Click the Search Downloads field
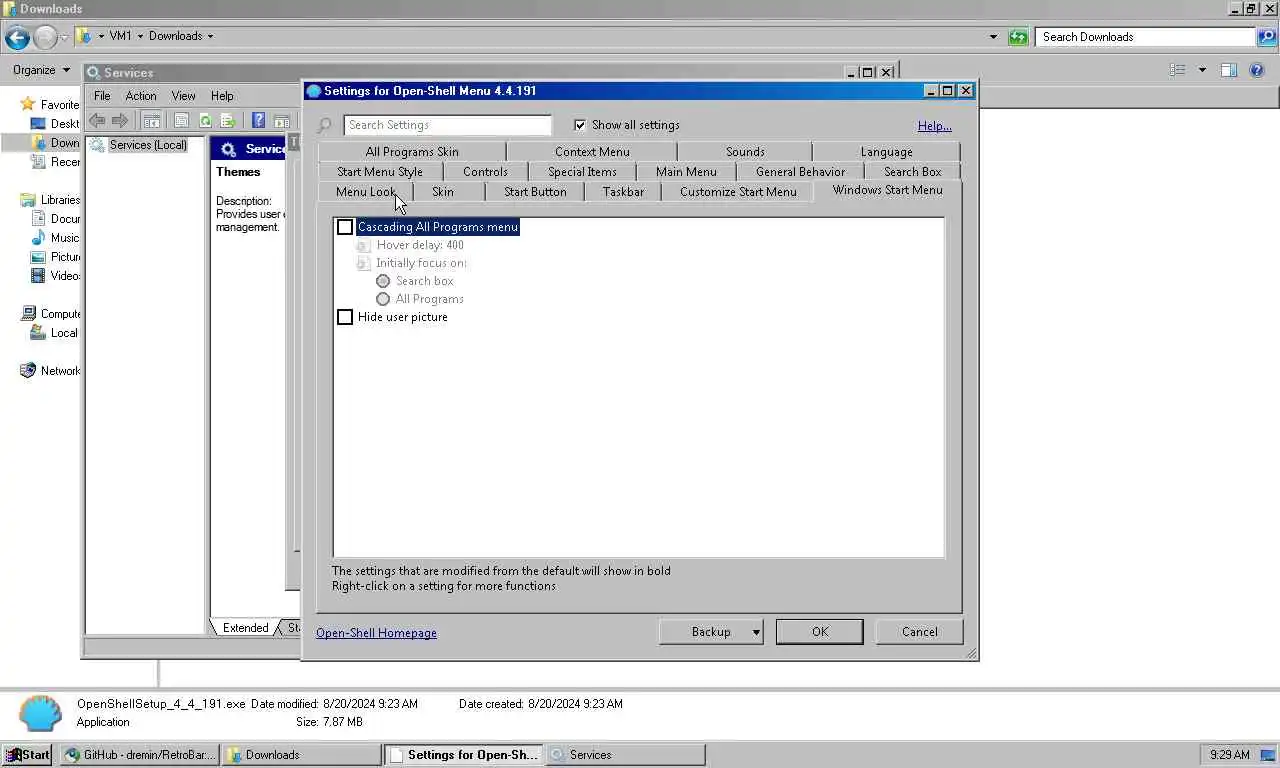Image resolution: width=1280 pixels, height=768 pixels. [x=1146, y=37]
